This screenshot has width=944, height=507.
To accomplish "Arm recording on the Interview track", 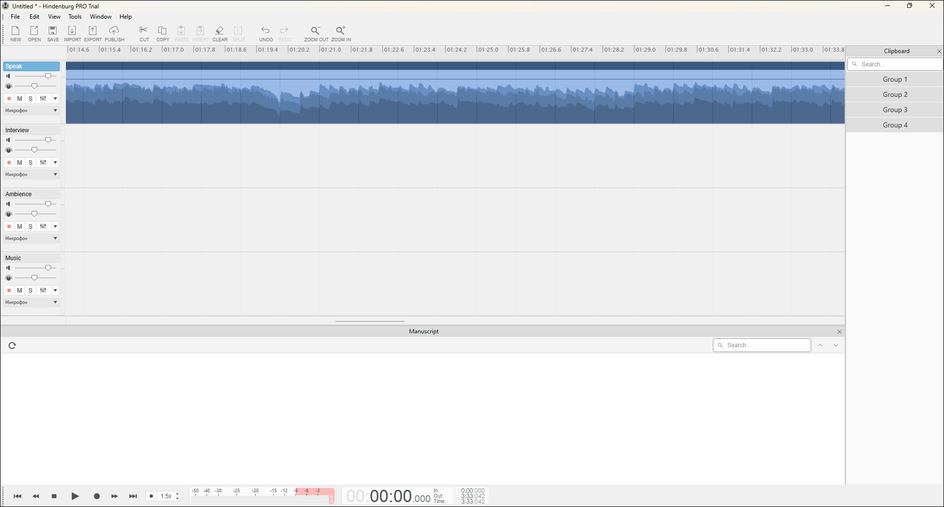I will [9, 163].
